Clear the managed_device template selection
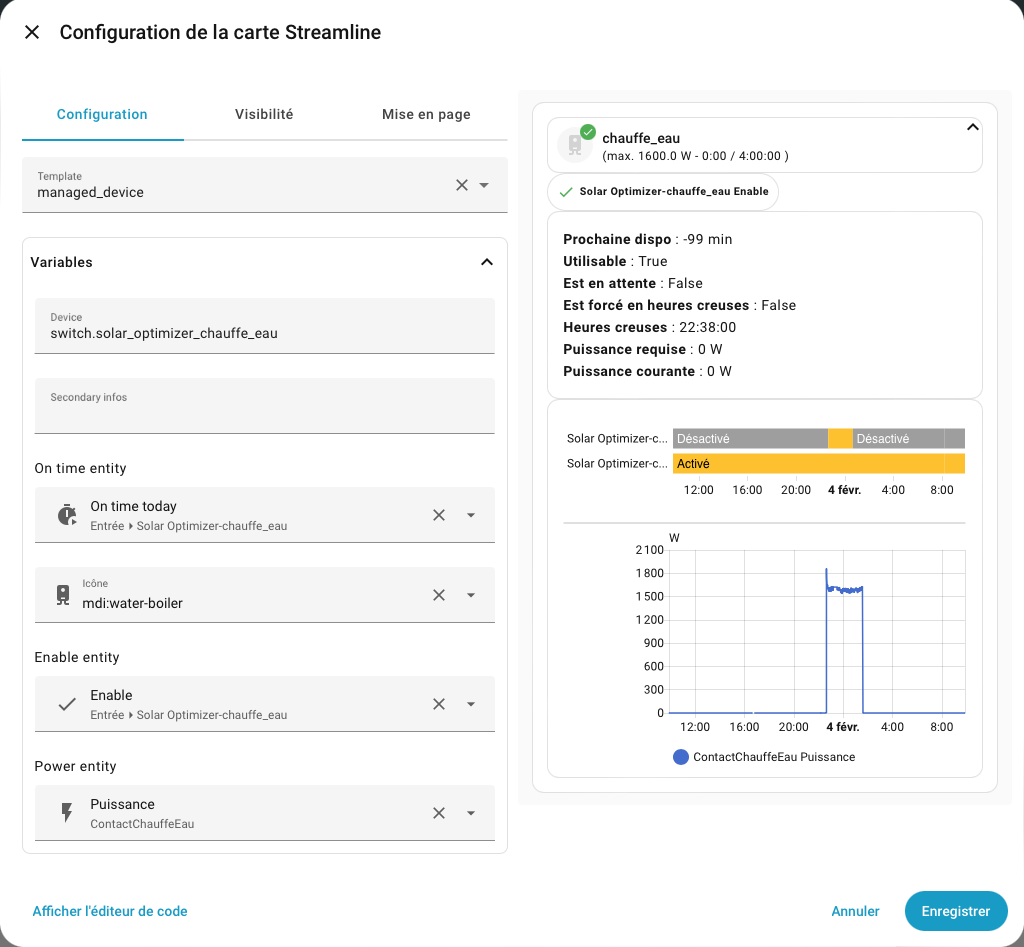 click(461, 185)
